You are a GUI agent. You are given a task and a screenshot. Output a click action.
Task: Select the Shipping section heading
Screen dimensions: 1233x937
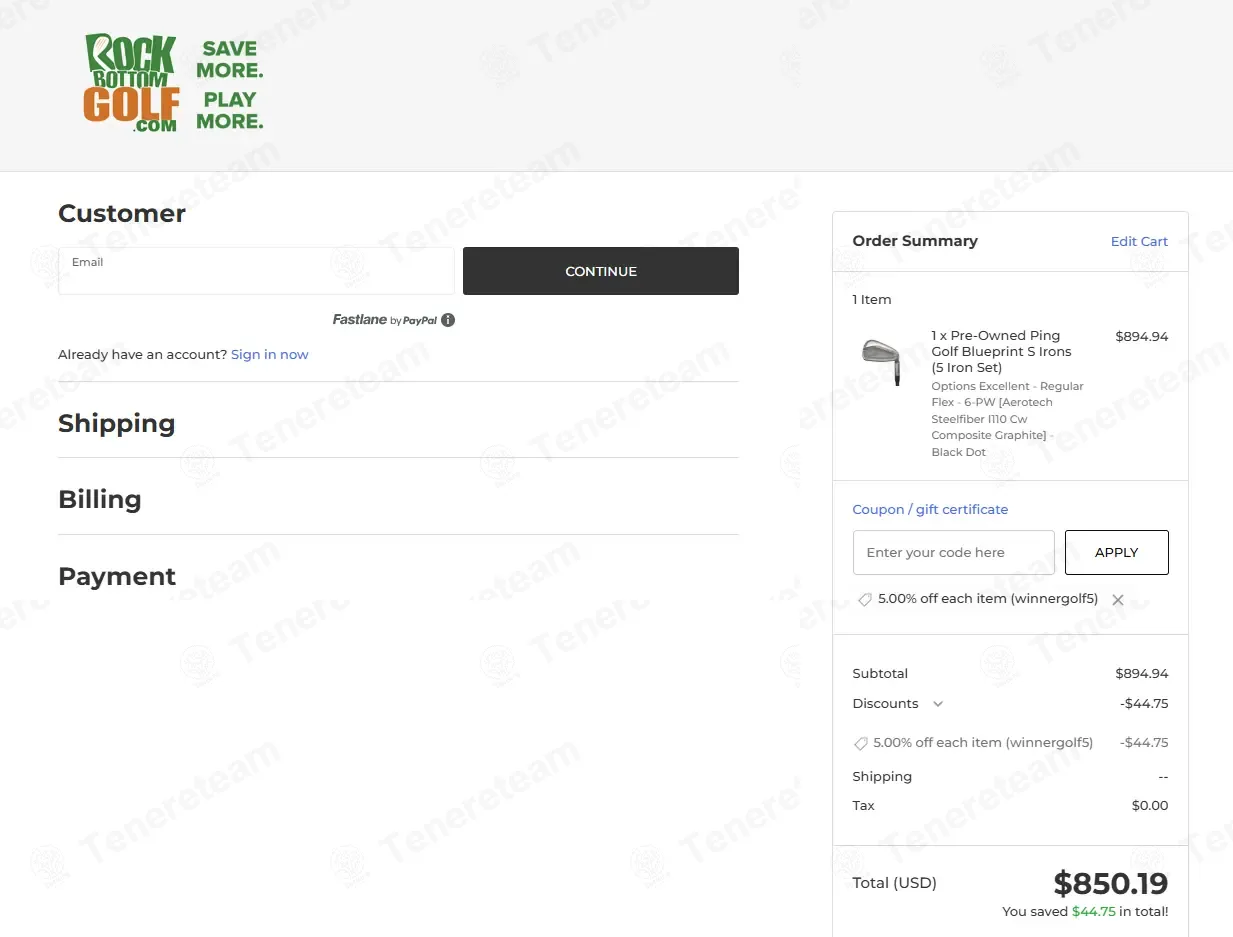(x=117, y=423)
